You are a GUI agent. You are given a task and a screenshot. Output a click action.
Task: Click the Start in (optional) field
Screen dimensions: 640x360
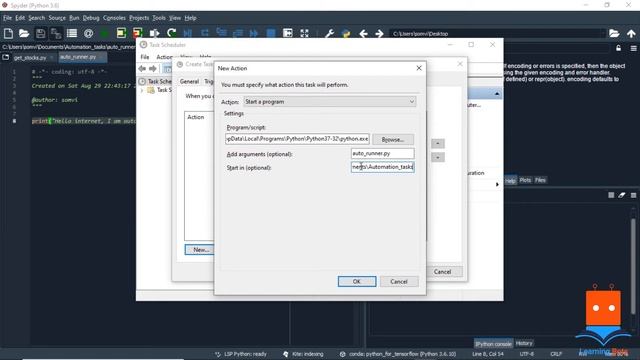click(382, 167)
